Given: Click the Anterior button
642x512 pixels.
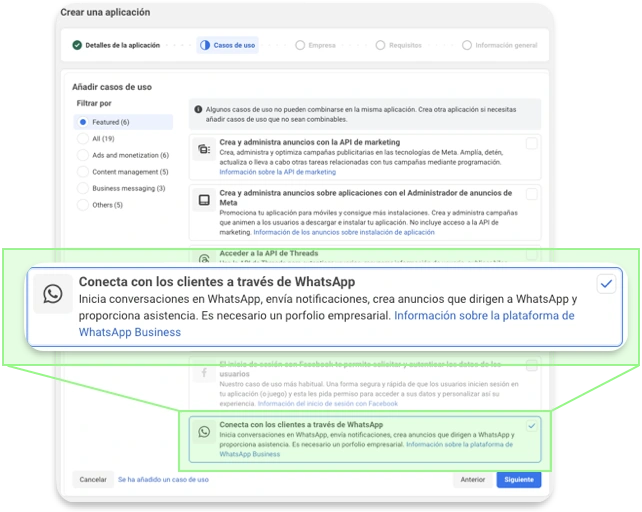Looking at the screenshot, I should point(472,479).
